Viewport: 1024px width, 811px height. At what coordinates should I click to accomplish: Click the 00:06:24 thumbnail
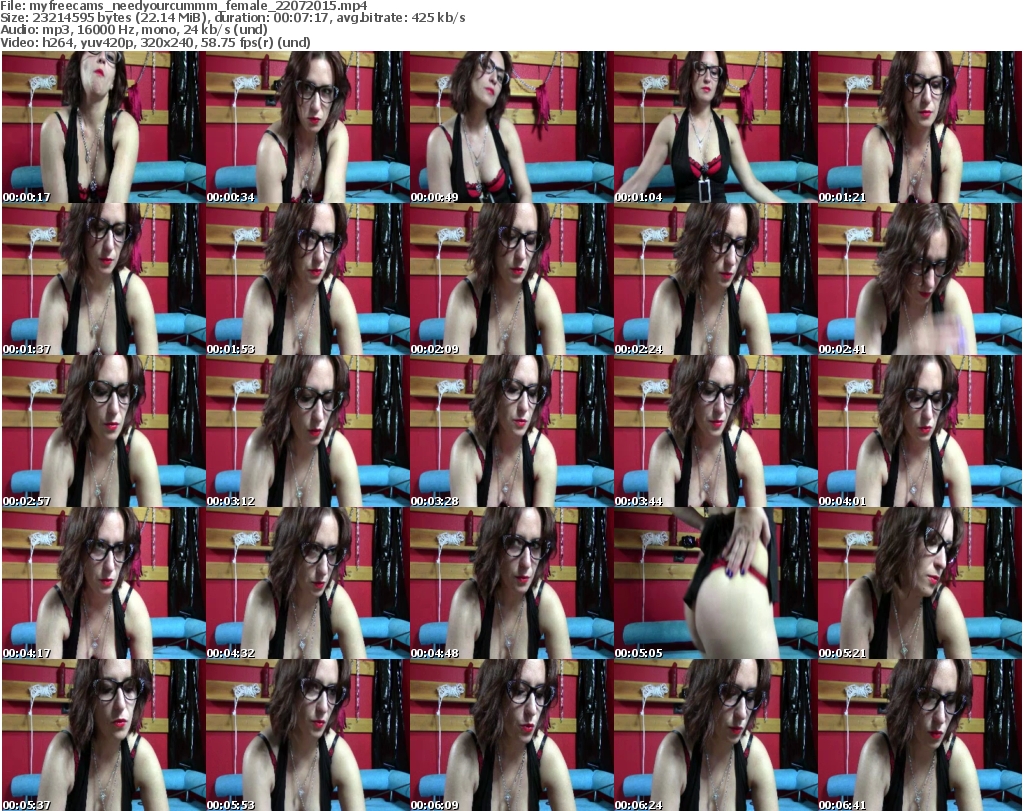(x=715, y=735)
